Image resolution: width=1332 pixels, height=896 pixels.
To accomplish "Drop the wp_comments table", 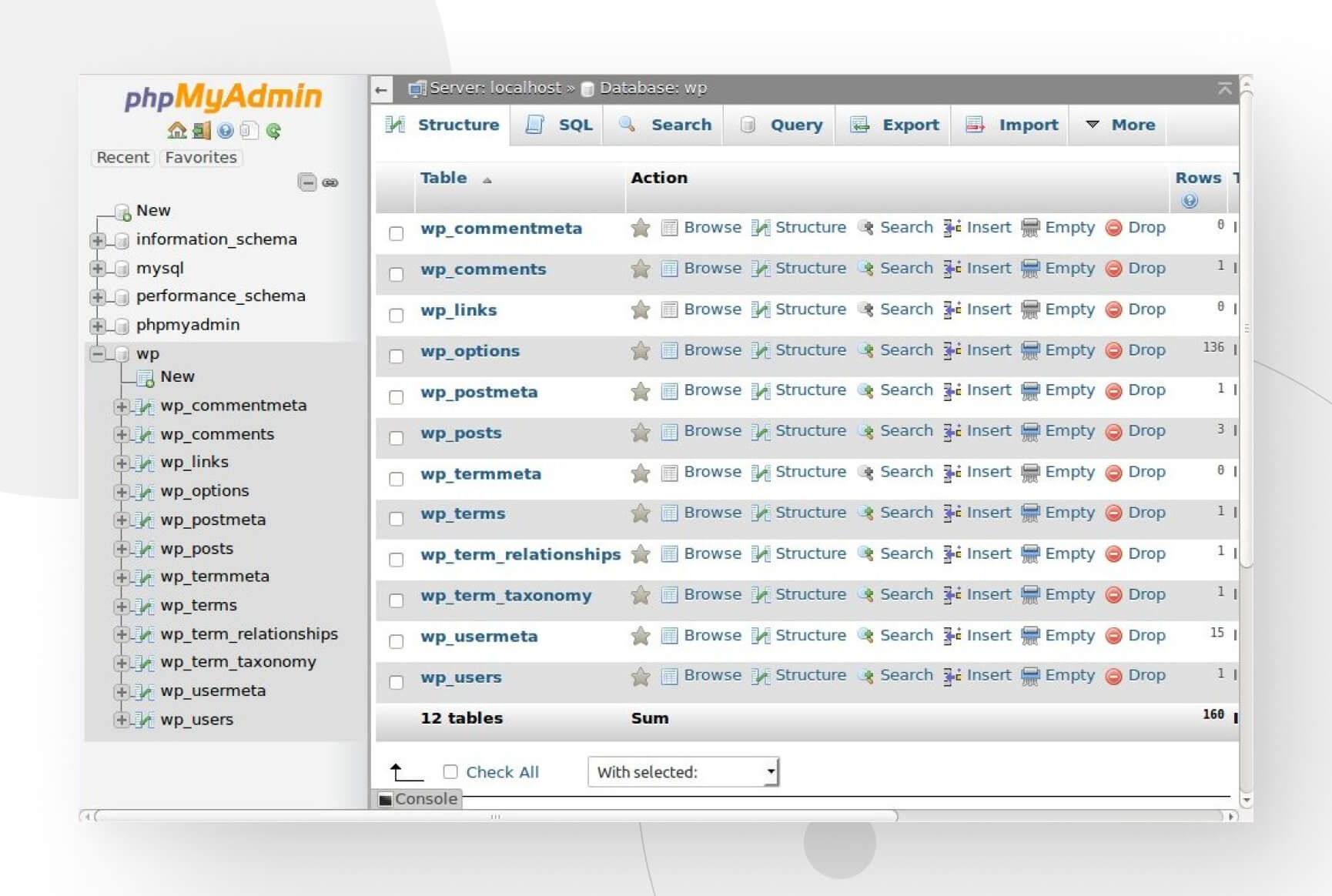I will [x=1146, y=268].
